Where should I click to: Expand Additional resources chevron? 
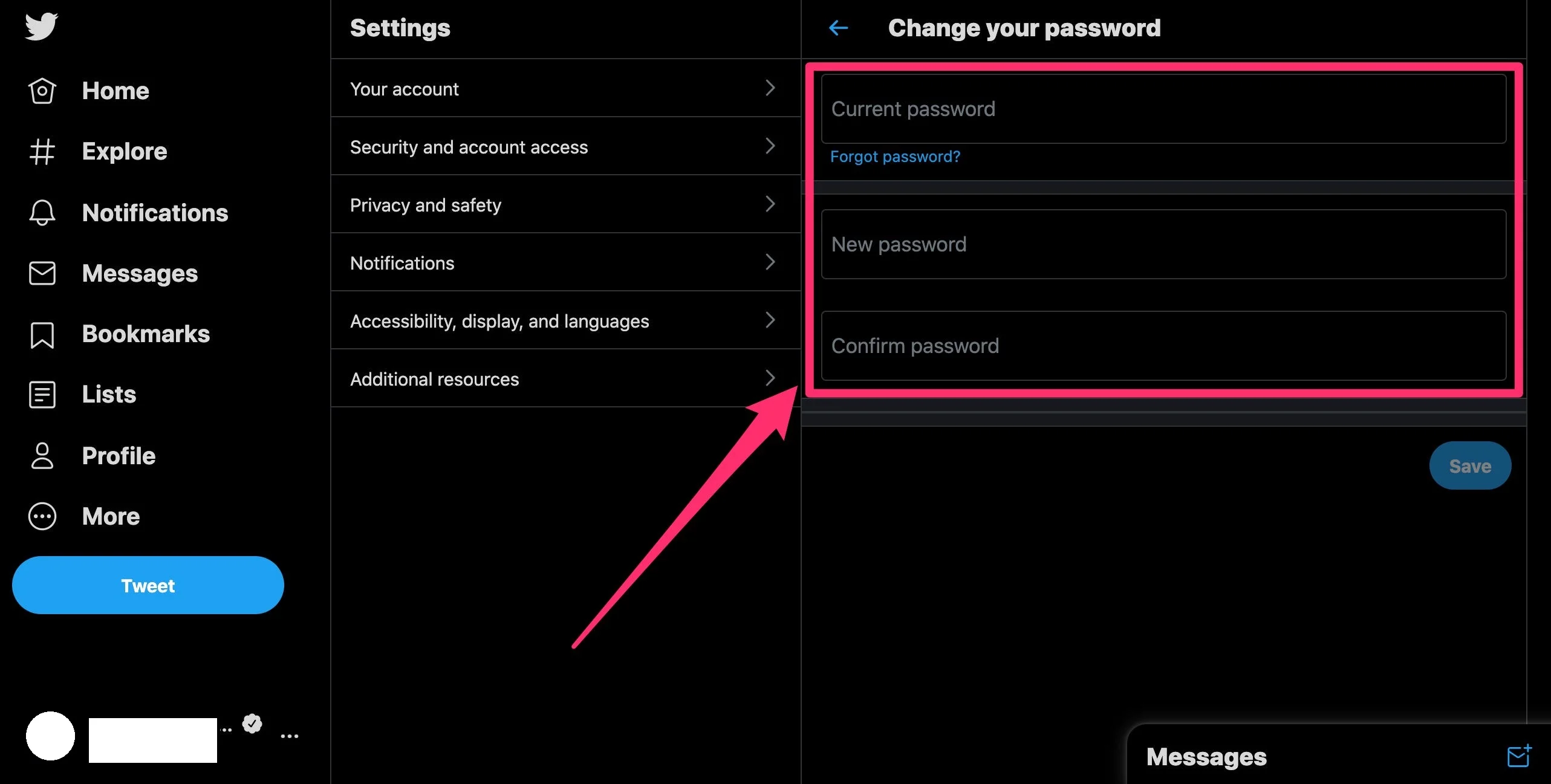coord(770,378)
